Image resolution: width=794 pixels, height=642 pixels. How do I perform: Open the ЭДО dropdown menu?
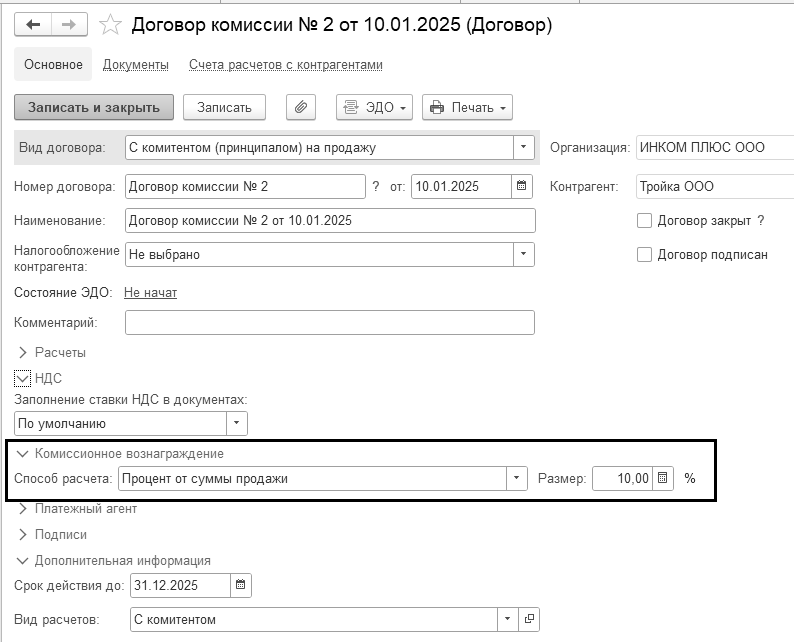click(x=374, y=107)
